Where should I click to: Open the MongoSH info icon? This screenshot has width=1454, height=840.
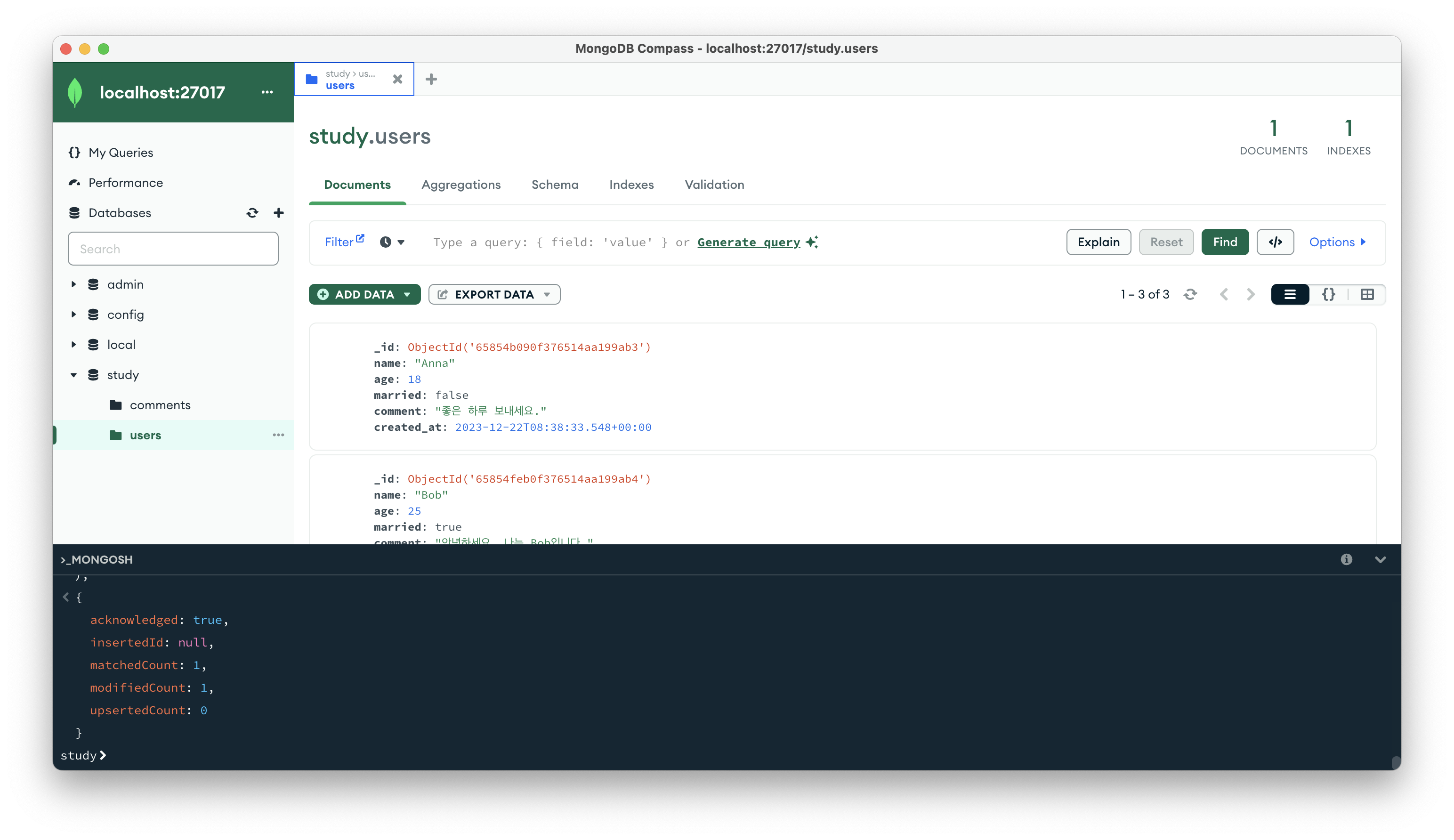[1346, 560]
